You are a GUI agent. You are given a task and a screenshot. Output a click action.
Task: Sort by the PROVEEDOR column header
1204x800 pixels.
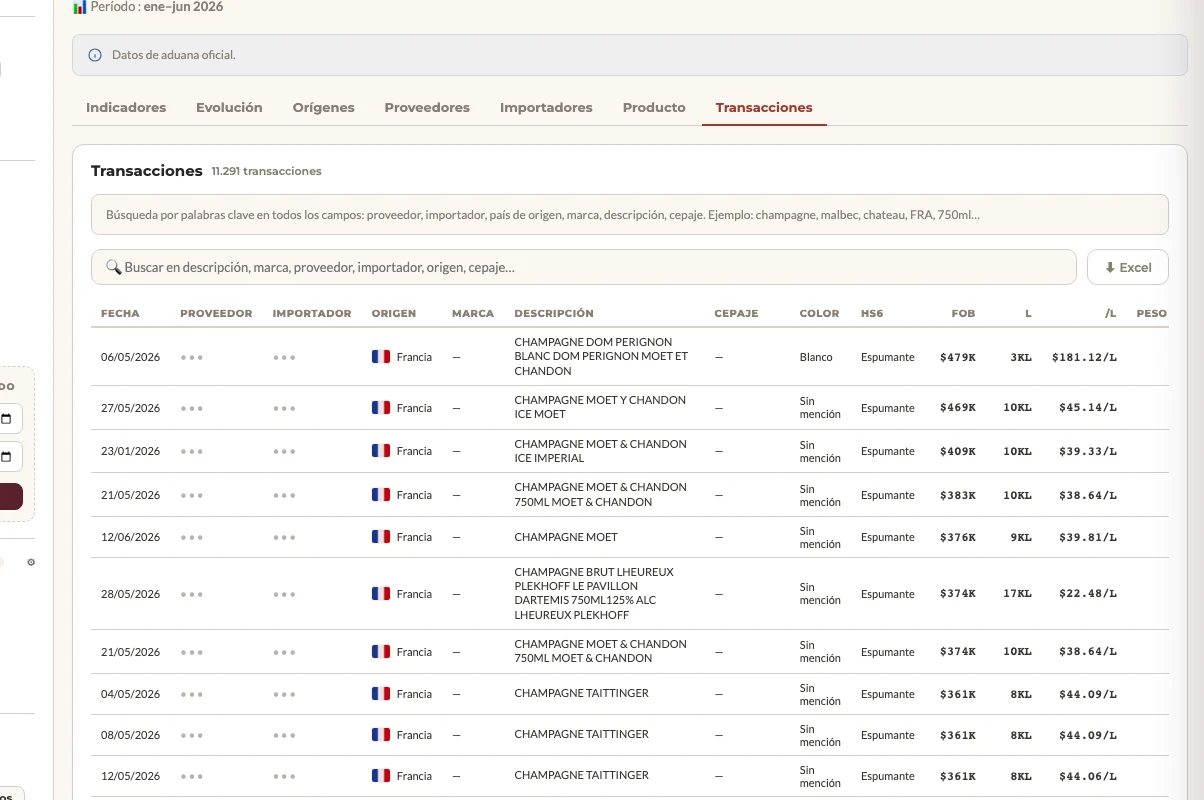pos(216,313)
